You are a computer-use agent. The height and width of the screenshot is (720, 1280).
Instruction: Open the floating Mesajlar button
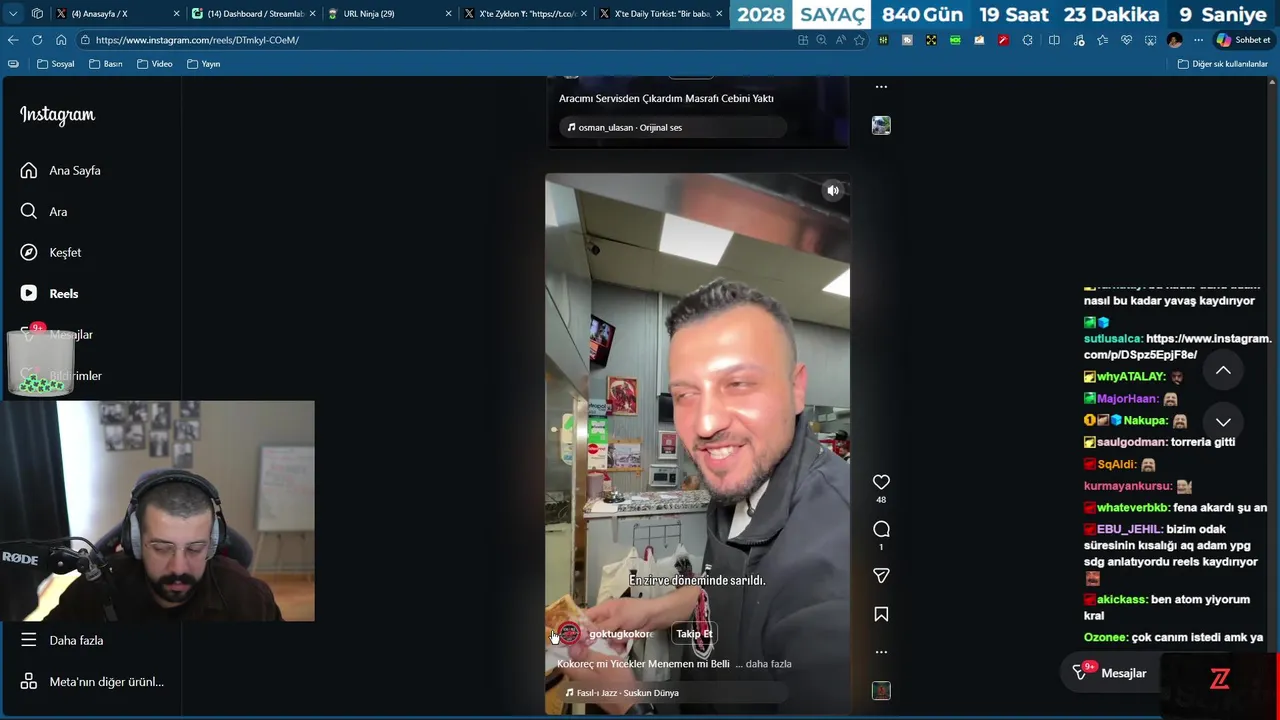[x=1110, y=673]
